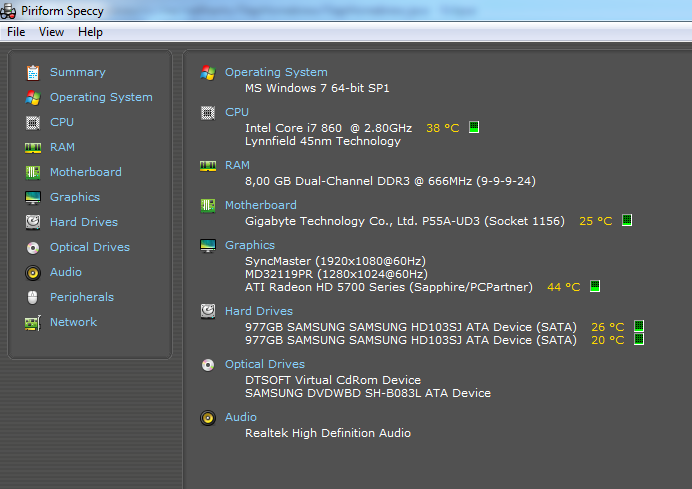Open the View menu
Image resolution: width=692 pixels, height=489 pixels.
coord(51,32)
